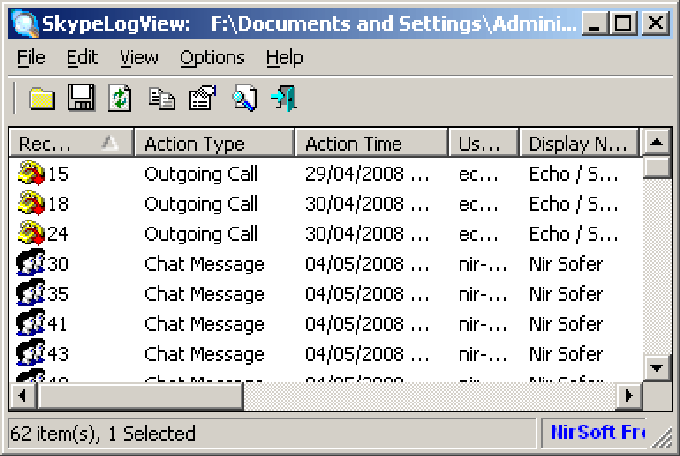This screenshot has width=680, height=456.
Task: Select record number 41
Action: coord(57,324)
